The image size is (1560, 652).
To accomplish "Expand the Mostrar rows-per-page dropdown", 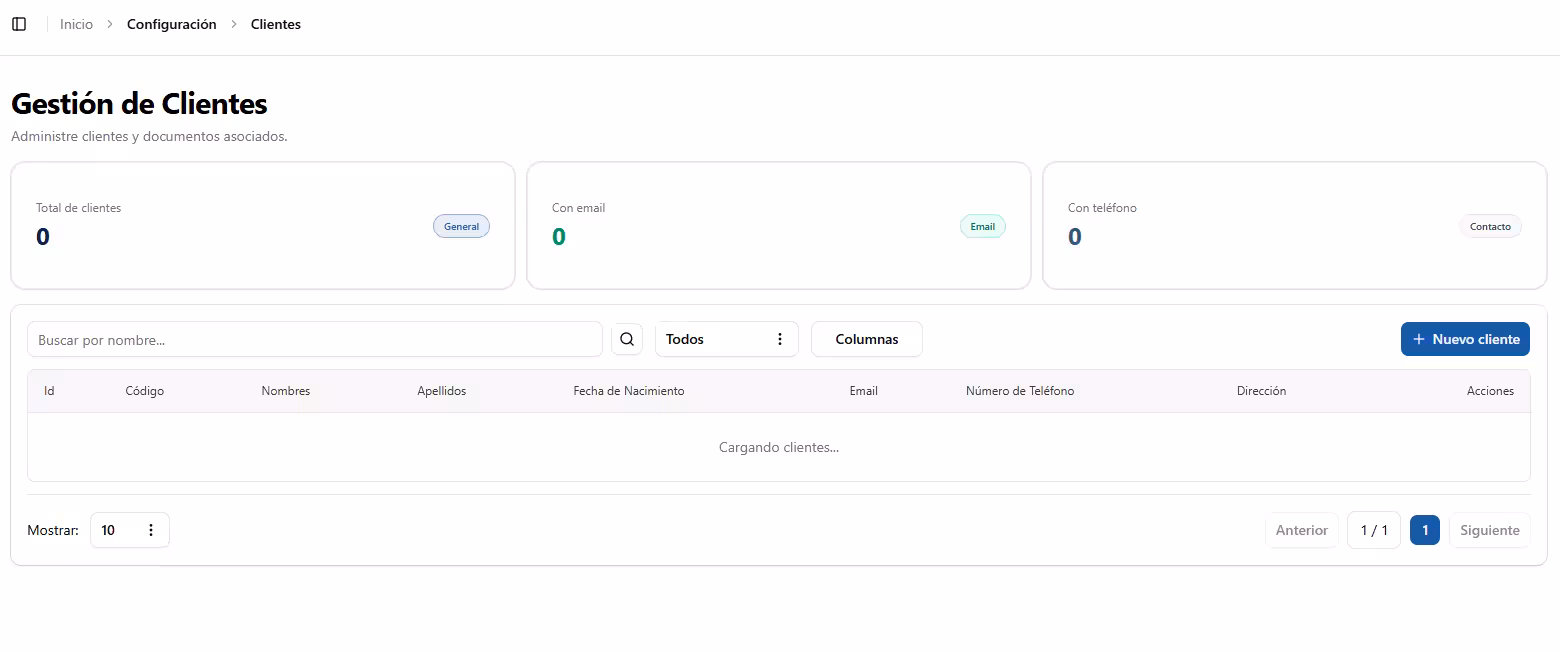I will coord(130,530).
